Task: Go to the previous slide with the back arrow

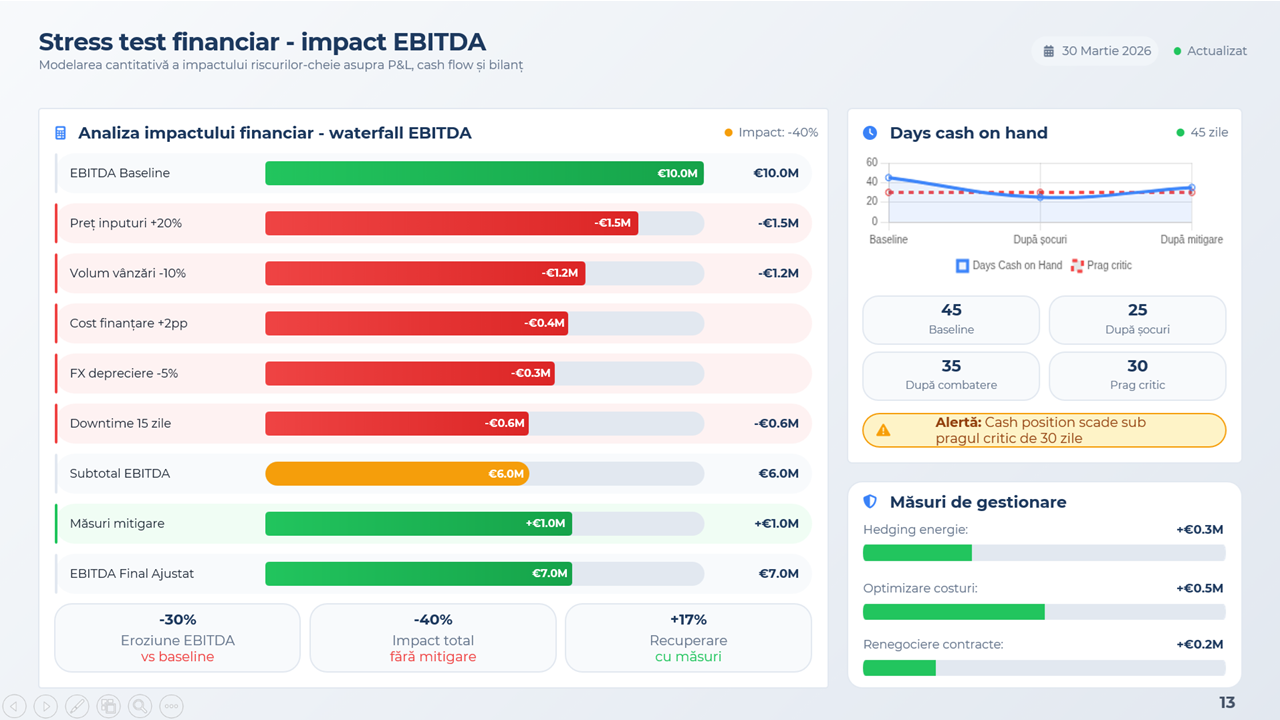Action: tap(15, 706)
